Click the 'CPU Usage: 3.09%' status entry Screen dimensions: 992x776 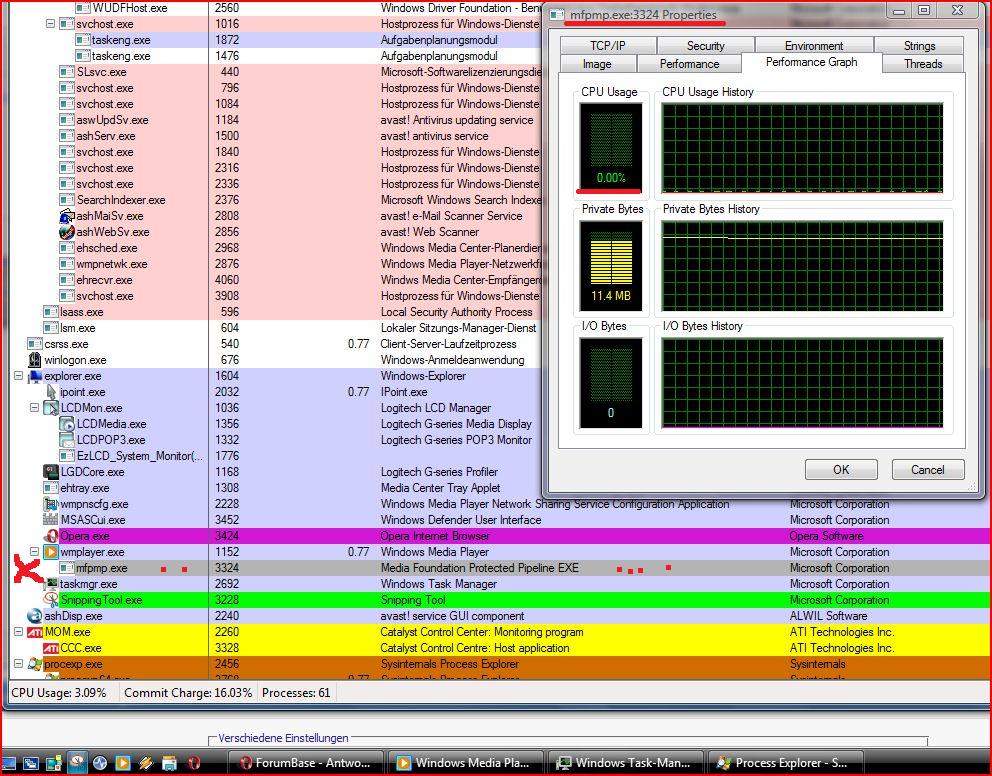[x=59, y=693]
